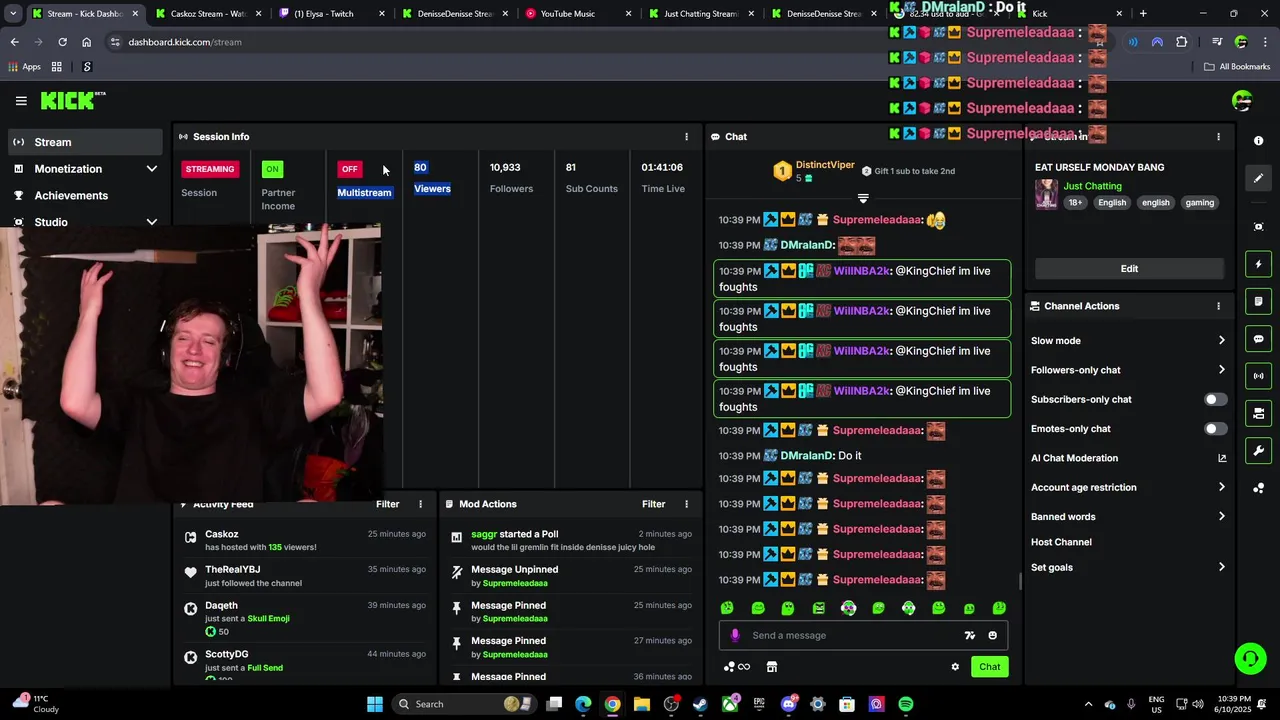Click the Just Chatting category thumbnail

click(1046, 194)
